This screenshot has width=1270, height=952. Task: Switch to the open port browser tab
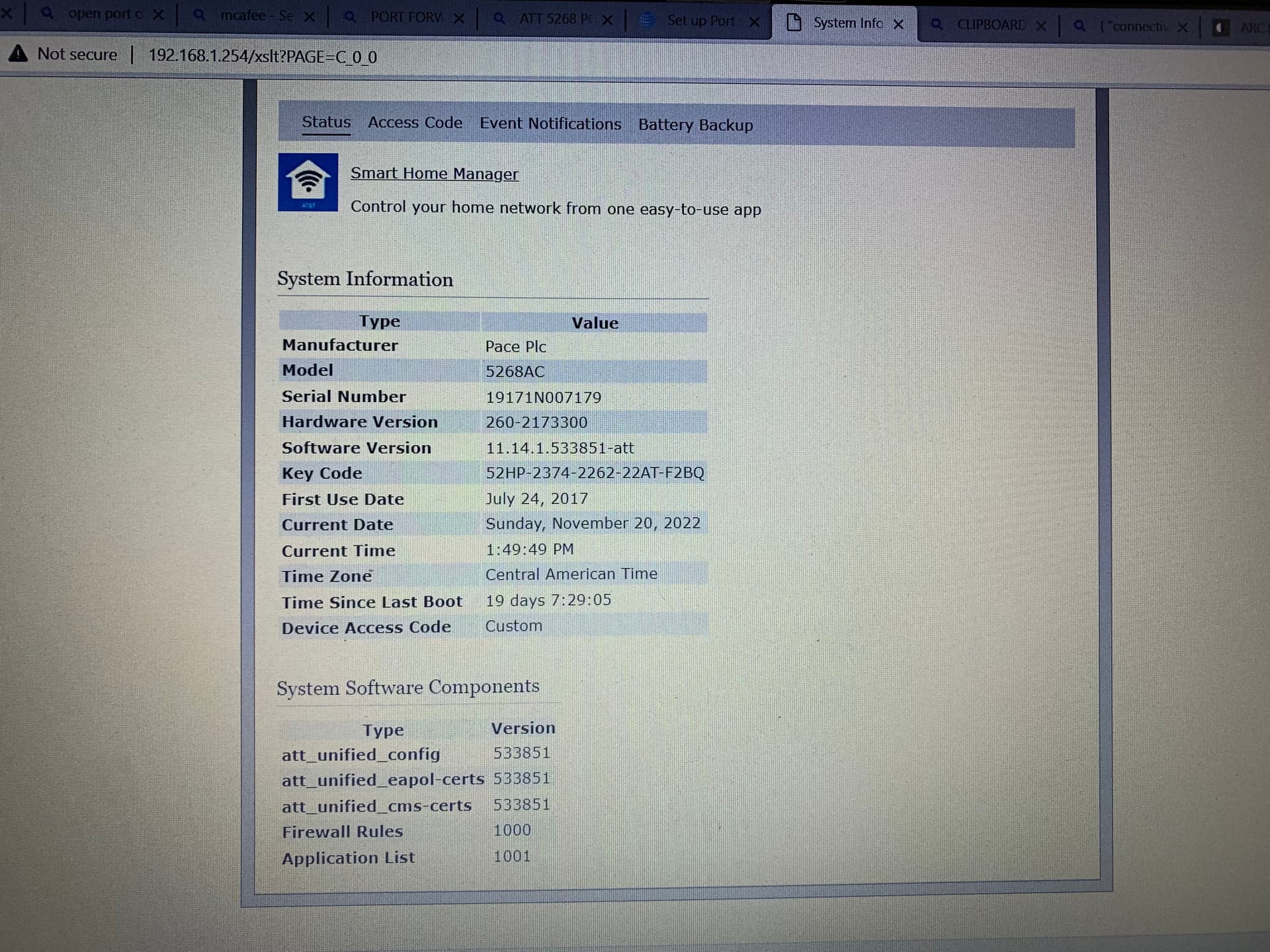104,14
